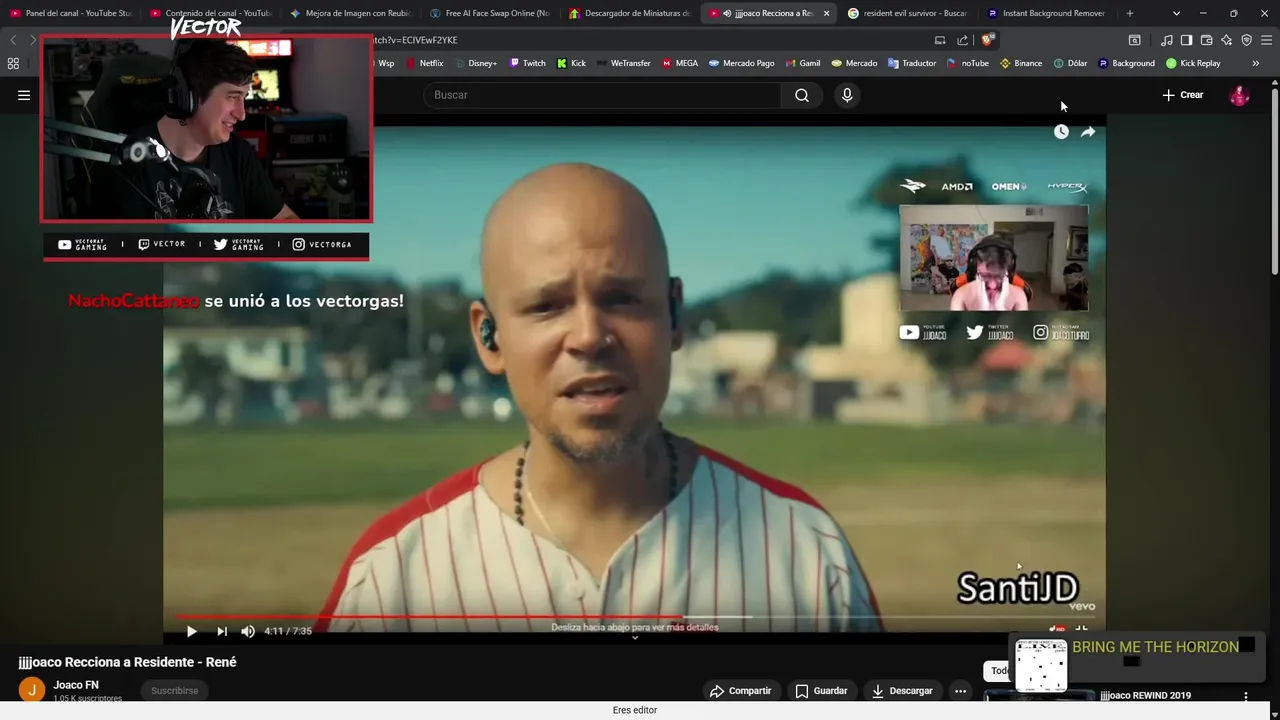The image size is (1280, 720).
Task: Start voice search with the microphone icon
Action: click(x=847, y=95)
